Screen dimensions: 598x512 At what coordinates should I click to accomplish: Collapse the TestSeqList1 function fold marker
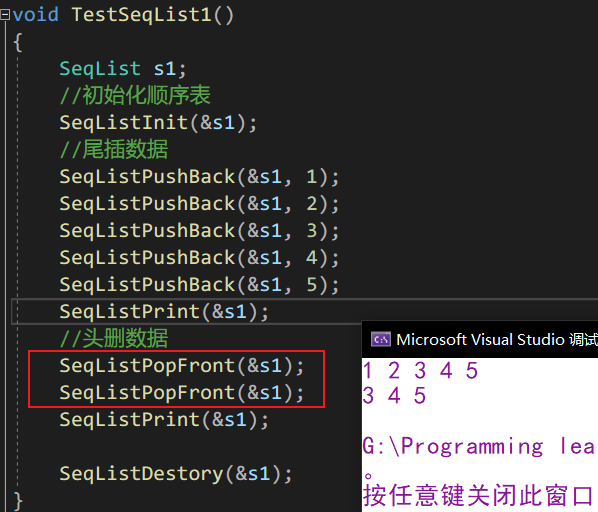[5, 15]
